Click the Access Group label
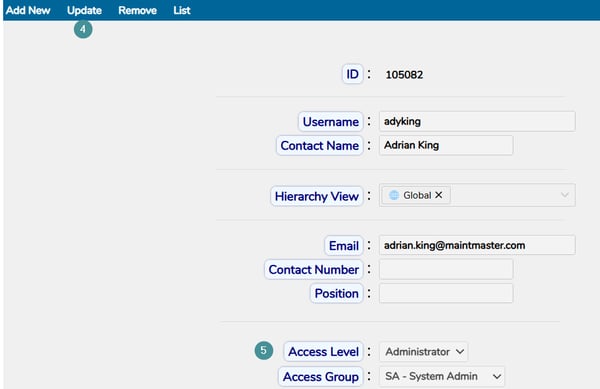Viewport: 600px width, 389px height. [321, 376]
